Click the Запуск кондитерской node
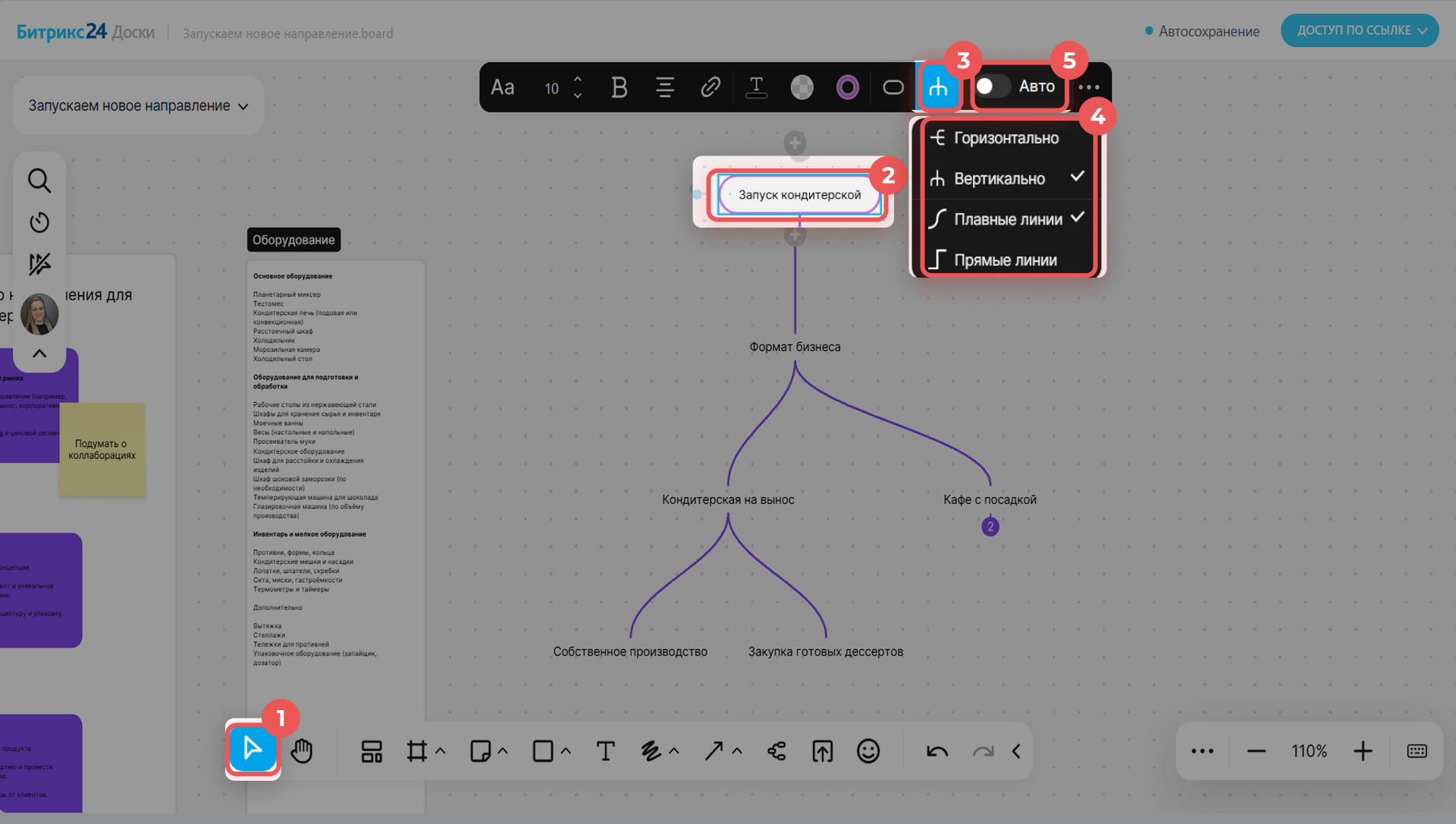This screenshot has width=1456, height=824. point(799,195)
